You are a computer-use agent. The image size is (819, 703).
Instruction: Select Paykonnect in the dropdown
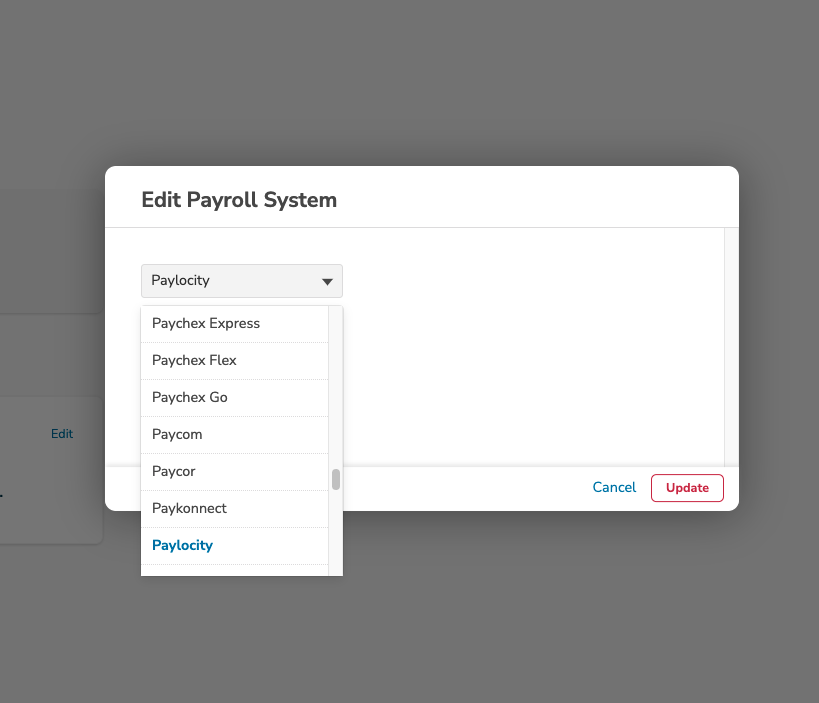point(235,509)
